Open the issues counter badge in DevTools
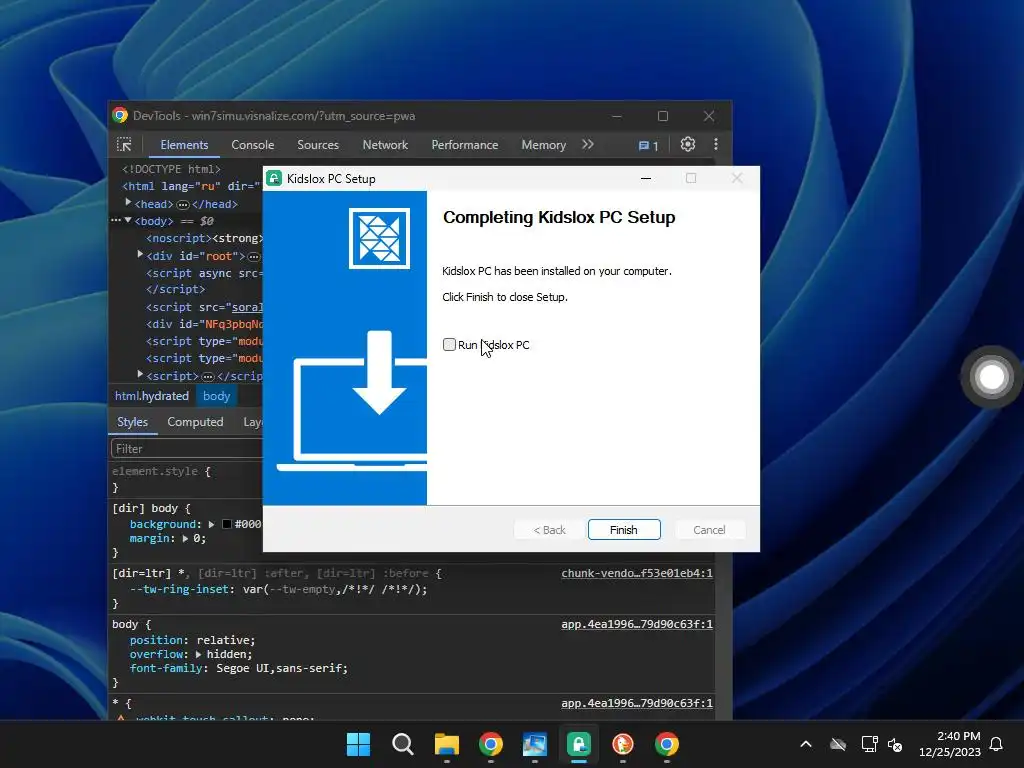 click(x=648, y=146)
